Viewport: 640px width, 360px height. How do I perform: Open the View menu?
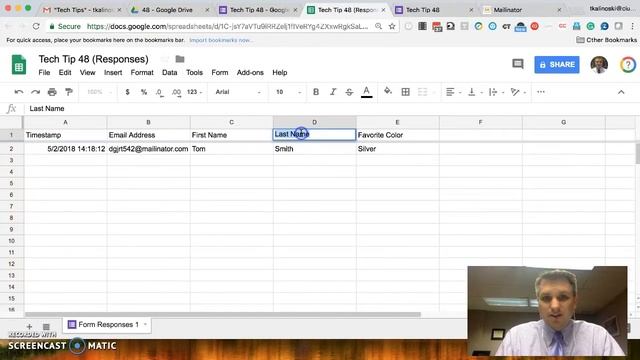(87, 73)
